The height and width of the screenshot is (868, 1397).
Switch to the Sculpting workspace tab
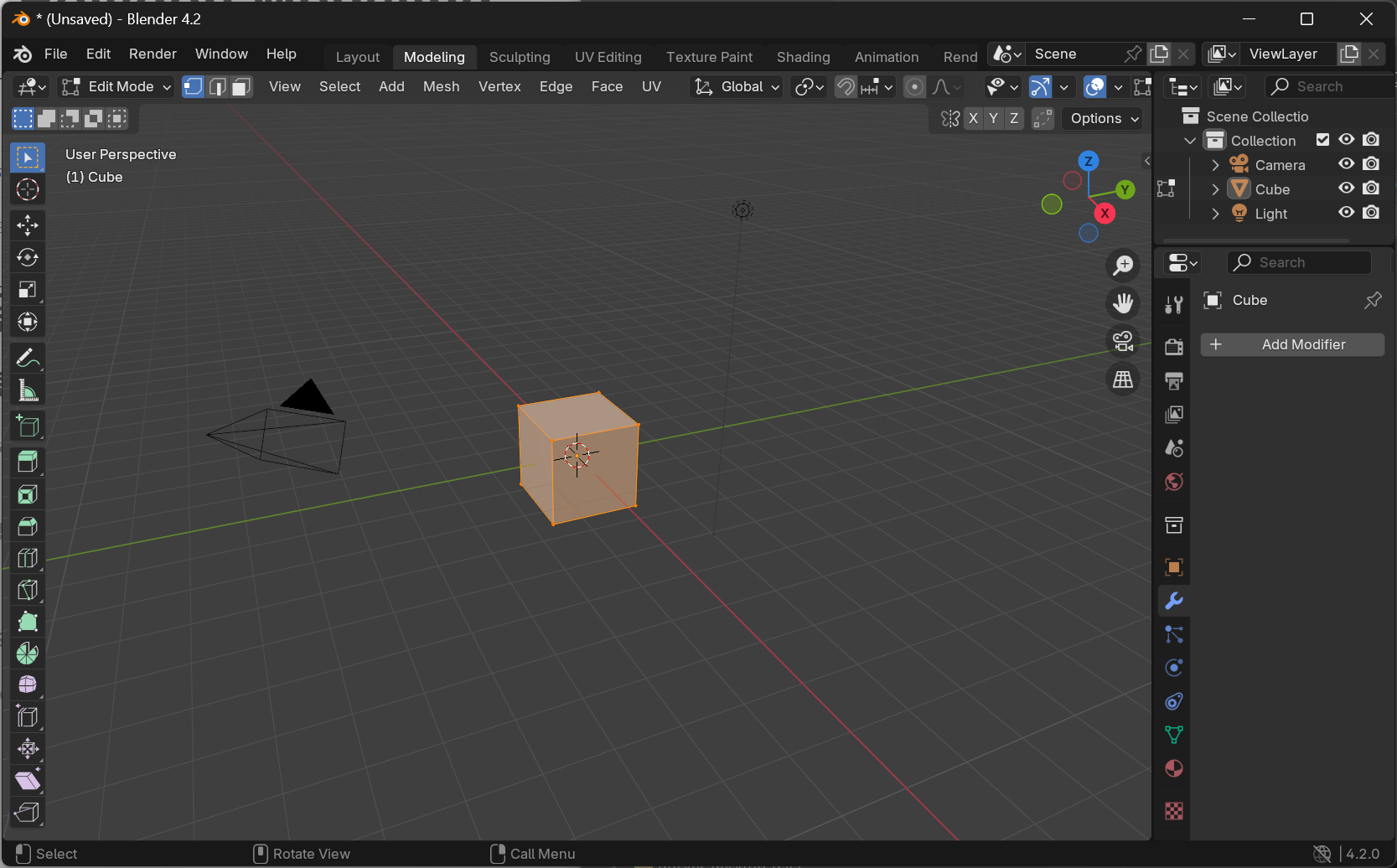pos(520,57)
